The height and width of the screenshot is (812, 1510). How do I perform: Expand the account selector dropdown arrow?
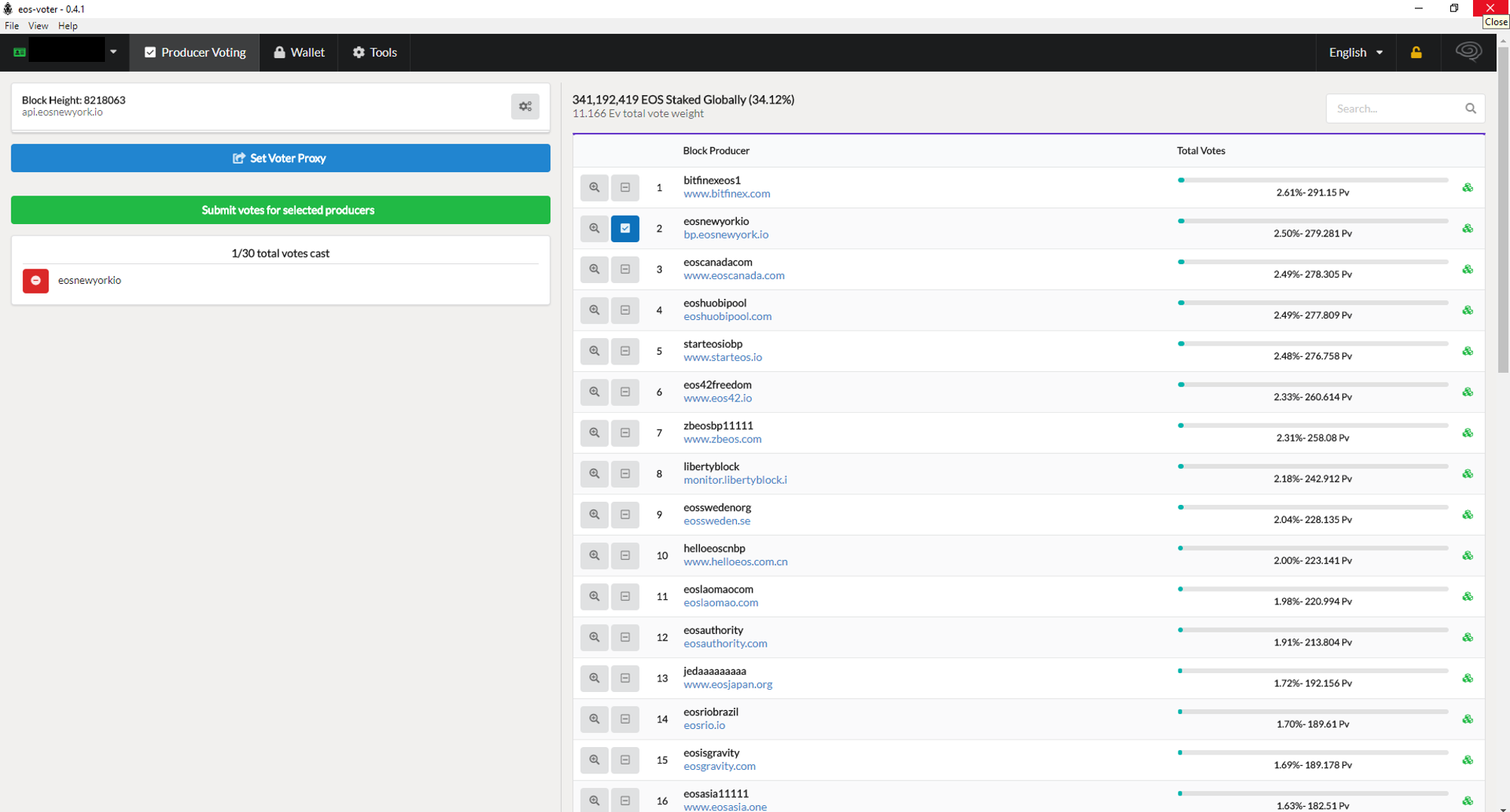point(113,52)
